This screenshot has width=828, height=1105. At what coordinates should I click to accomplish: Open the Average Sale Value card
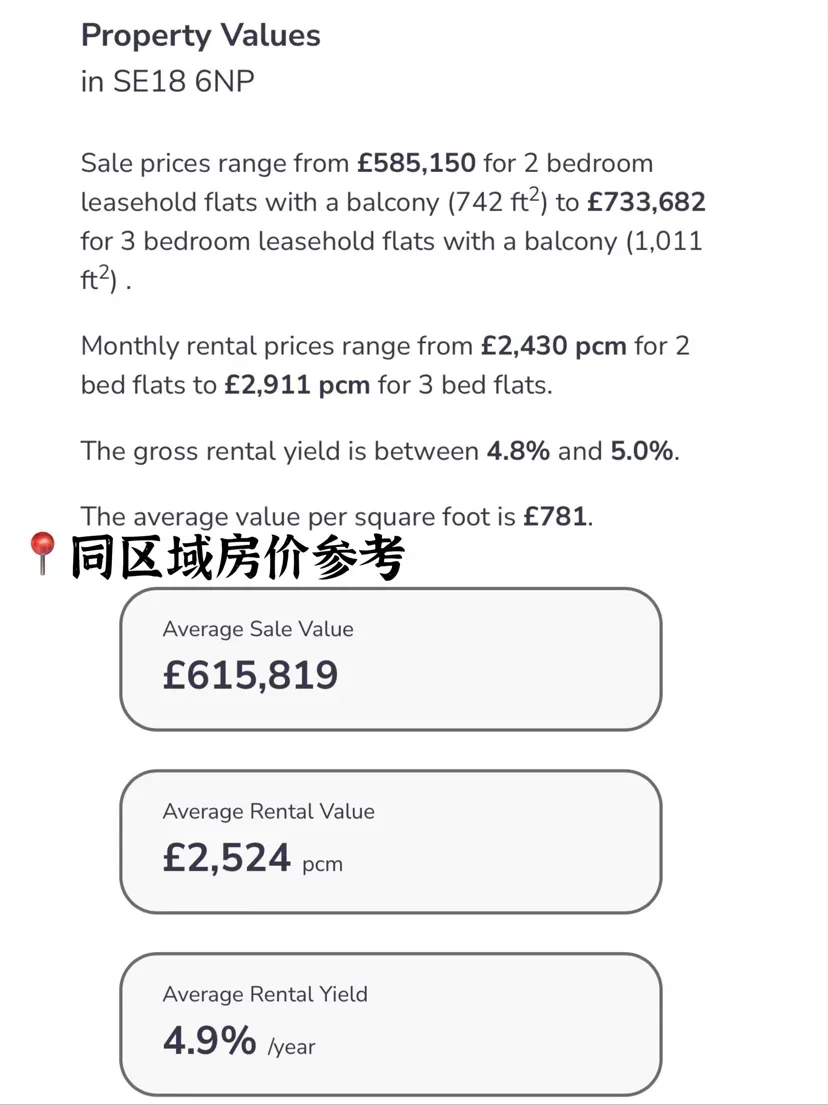click(390, 659)
